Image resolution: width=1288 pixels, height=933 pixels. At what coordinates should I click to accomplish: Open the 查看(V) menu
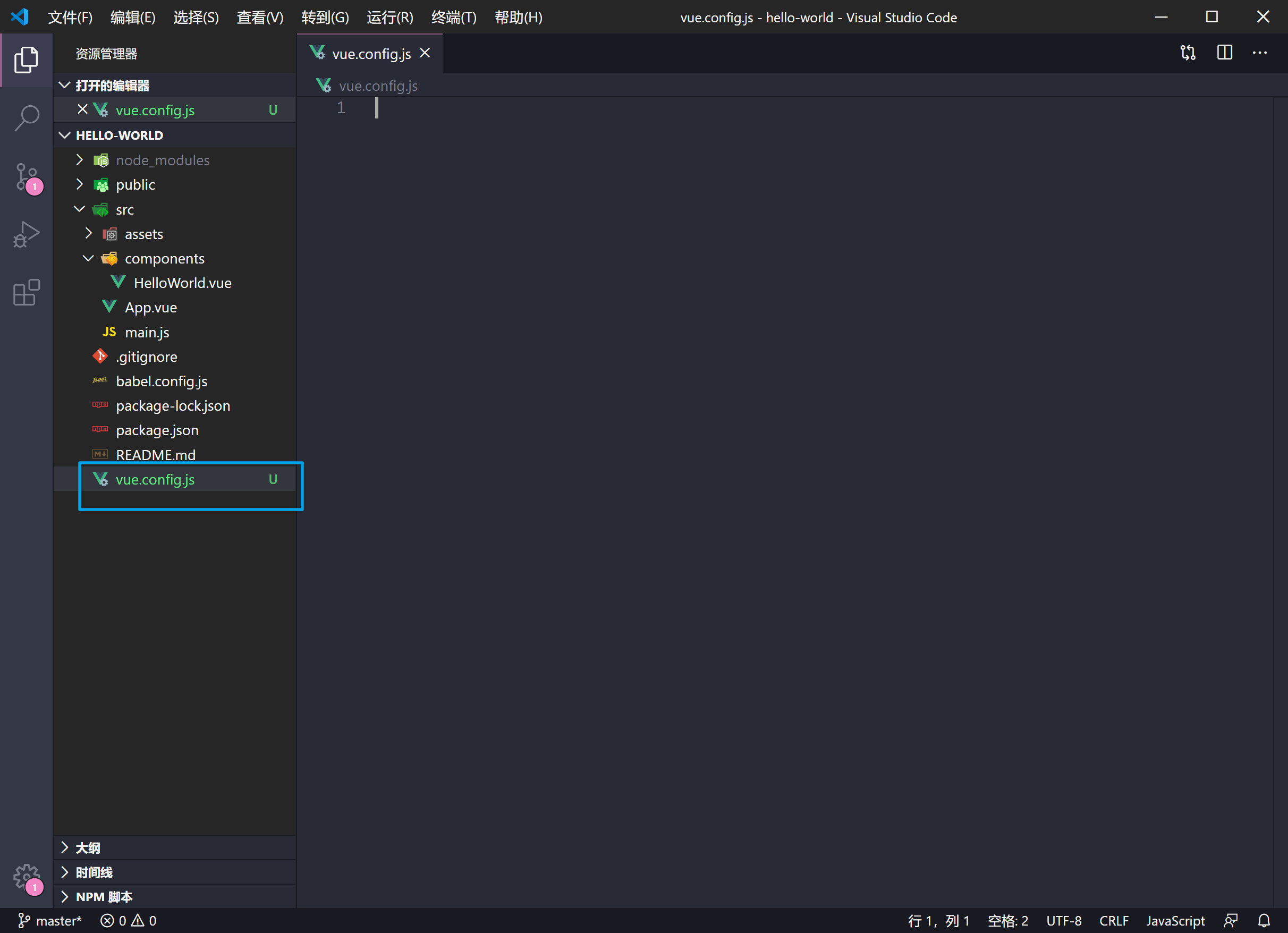[260, 17]
